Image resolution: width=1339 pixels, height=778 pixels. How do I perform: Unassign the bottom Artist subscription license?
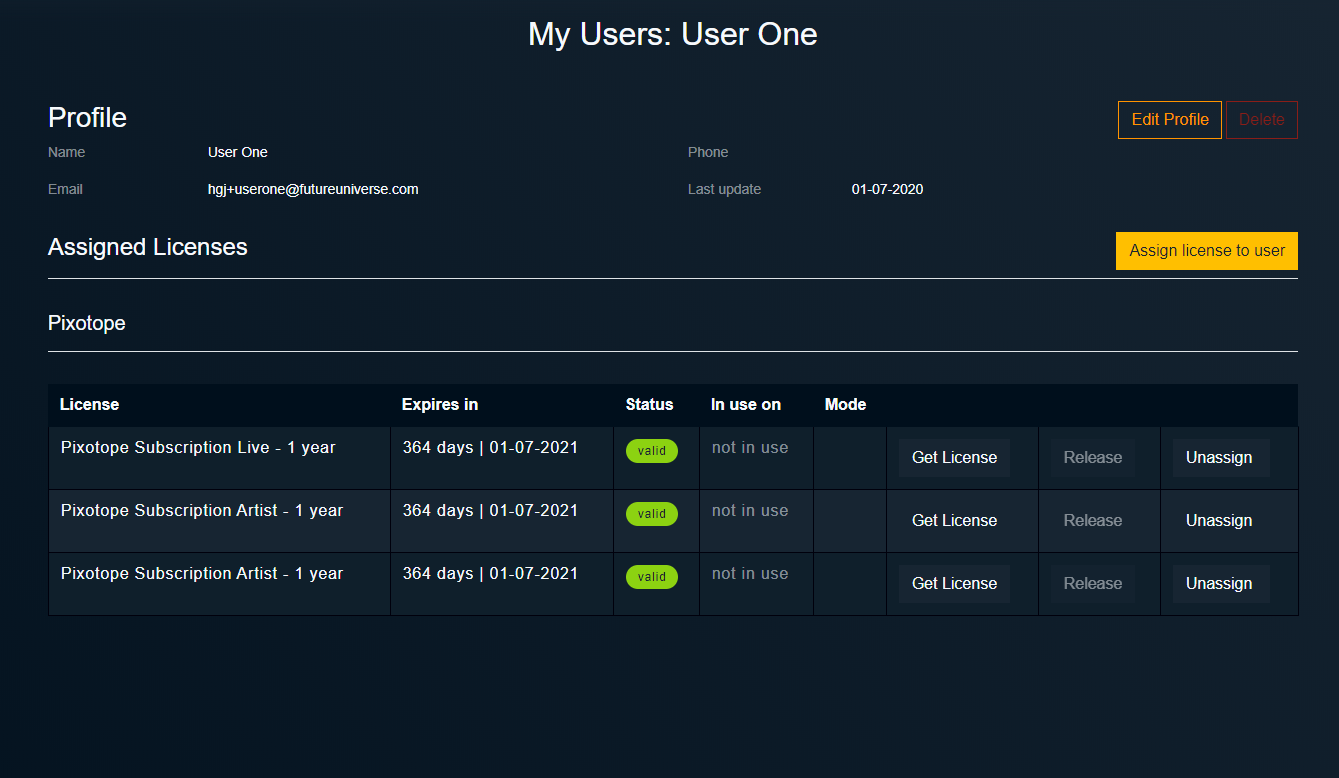[1219, 584]
